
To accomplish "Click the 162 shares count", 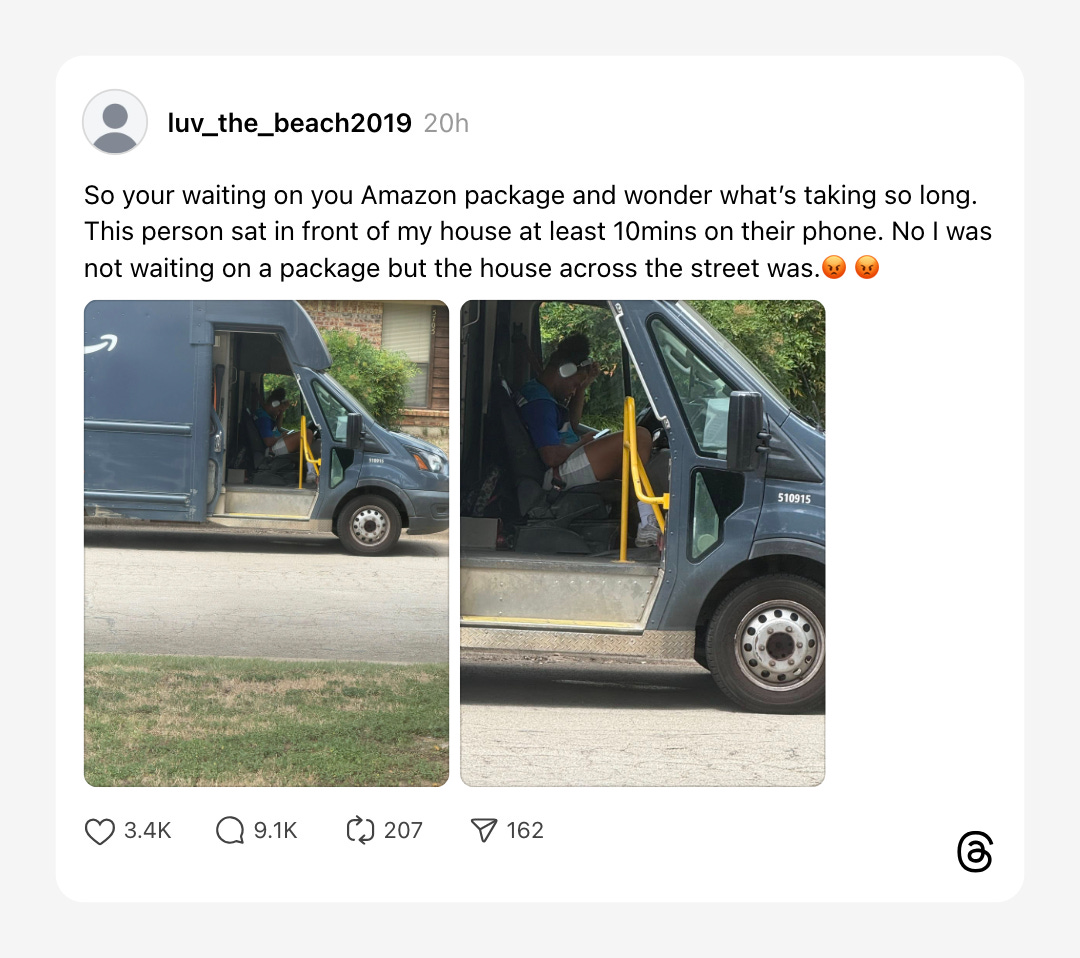I will pos(525,831).
